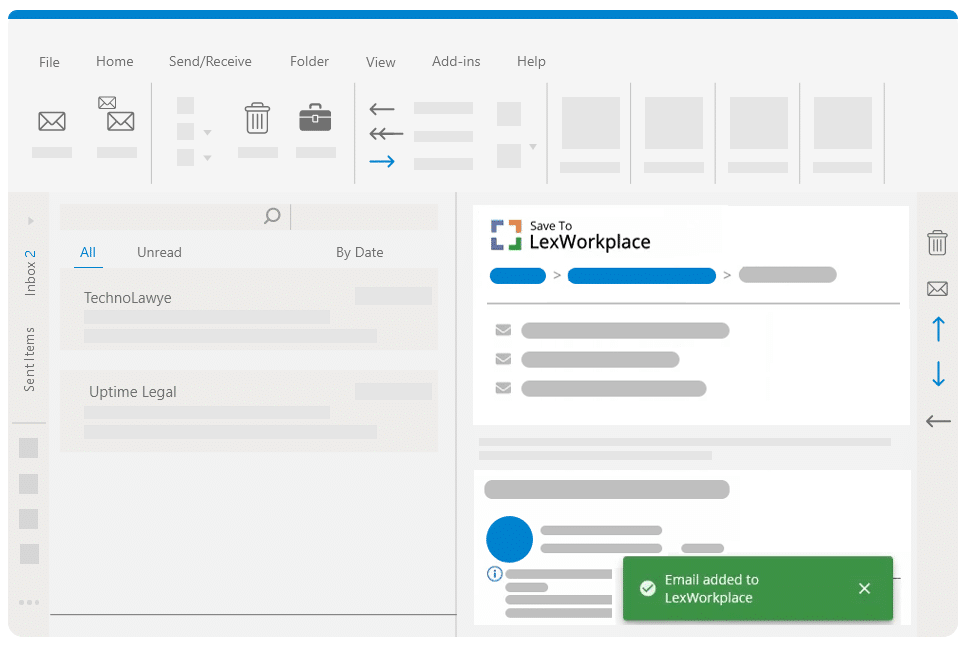This screenshot has height=648, width=970.
Task: Click the blue down-arrow in right sidebar
Action: (938, 374)
